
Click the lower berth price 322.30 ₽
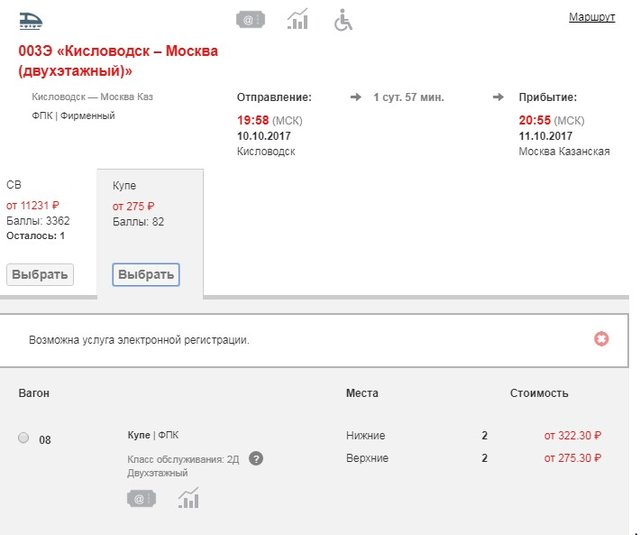click(573, 436)
